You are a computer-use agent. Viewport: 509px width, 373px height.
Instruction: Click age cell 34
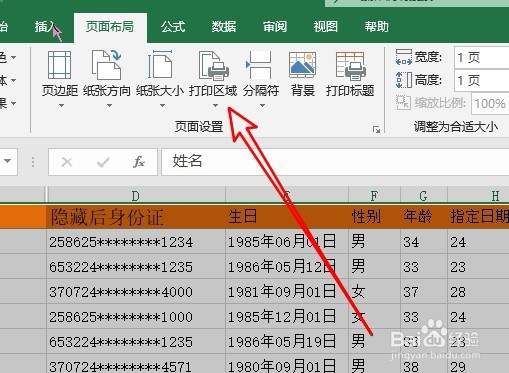[x=424, y=242]
